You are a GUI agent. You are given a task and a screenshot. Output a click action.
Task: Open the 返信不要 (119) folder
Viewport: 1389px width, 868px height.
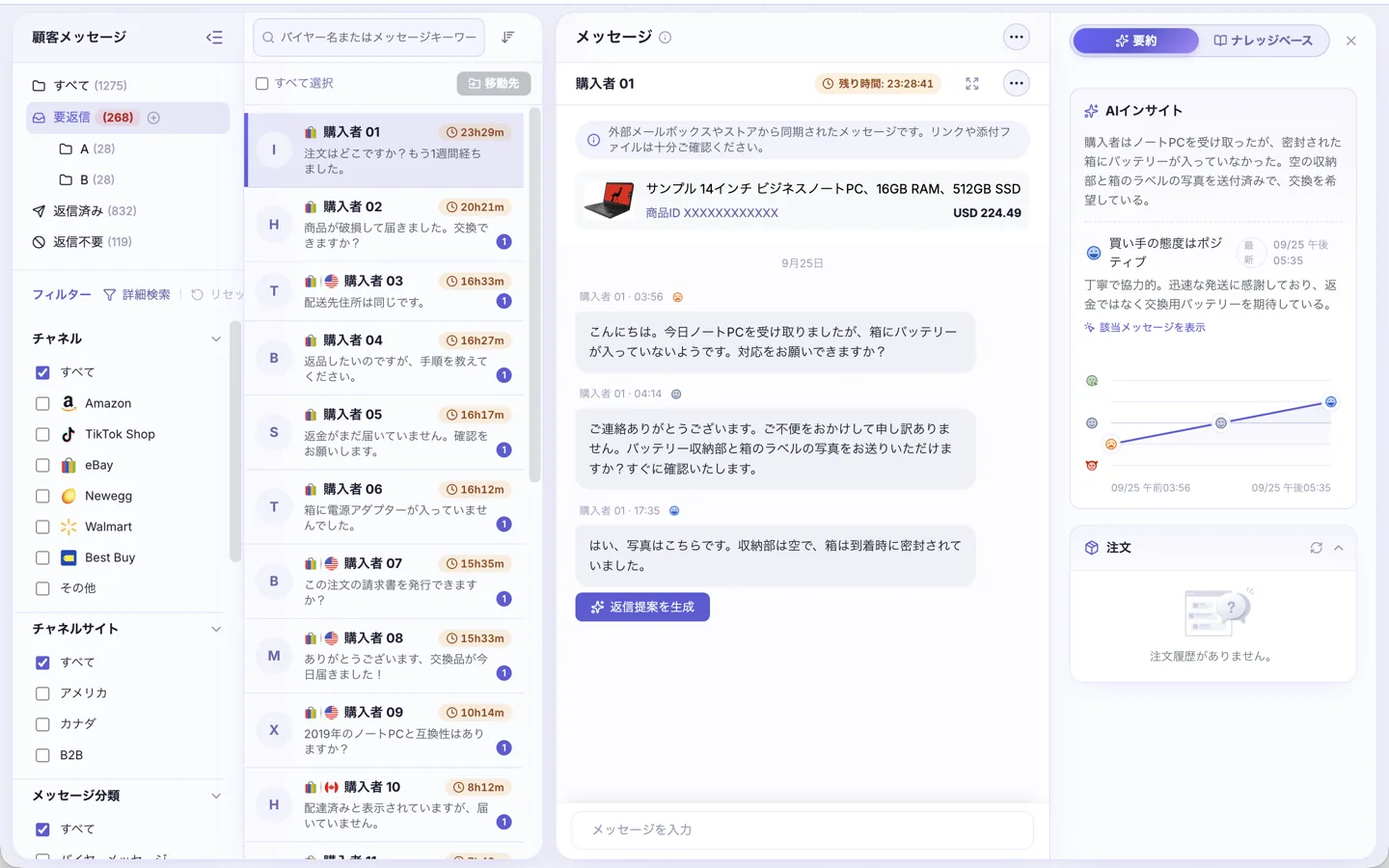127,242
